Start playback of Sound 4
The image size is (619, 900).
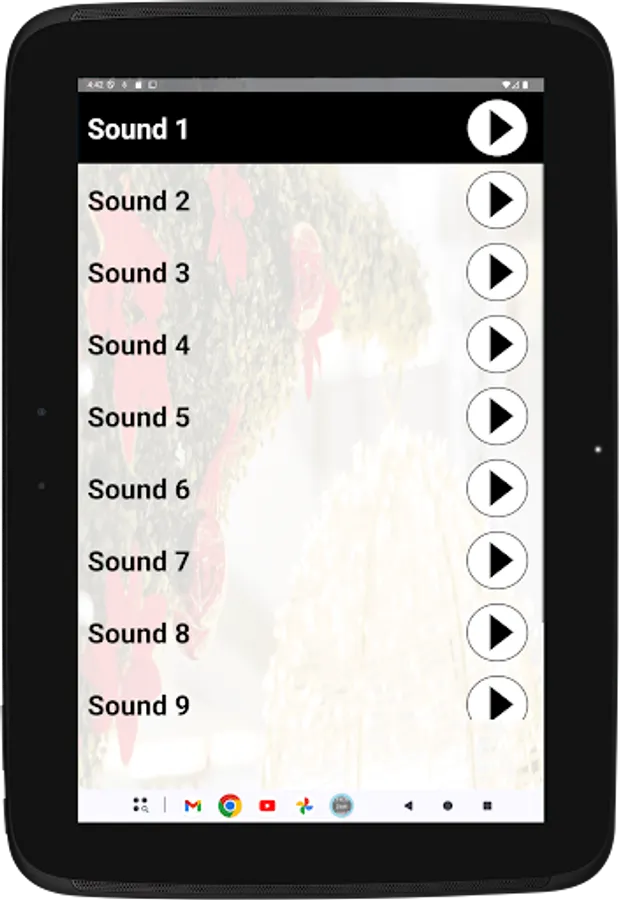tap(497, 344)
